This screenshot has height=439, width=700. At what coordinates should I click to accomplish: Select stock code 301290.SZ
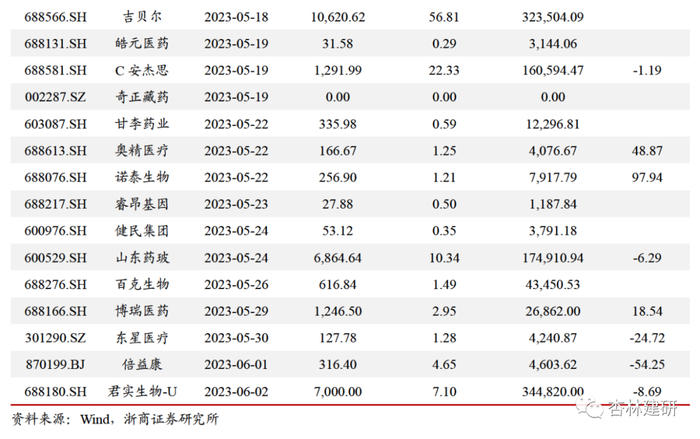tap(55, 338)
